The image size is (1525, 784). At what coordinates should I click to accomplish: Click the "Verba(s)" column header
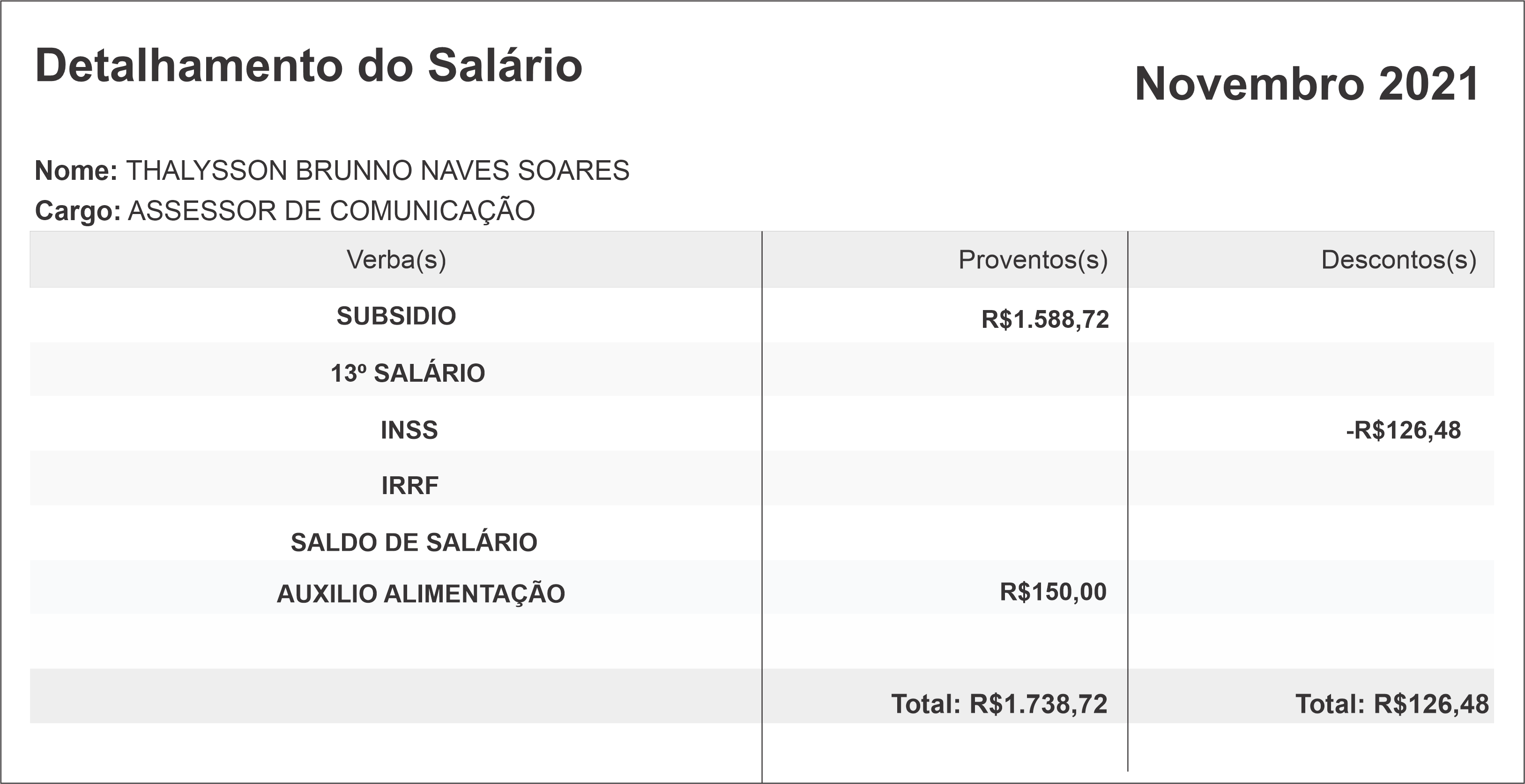pyautogui.click(x=396, y=260)
